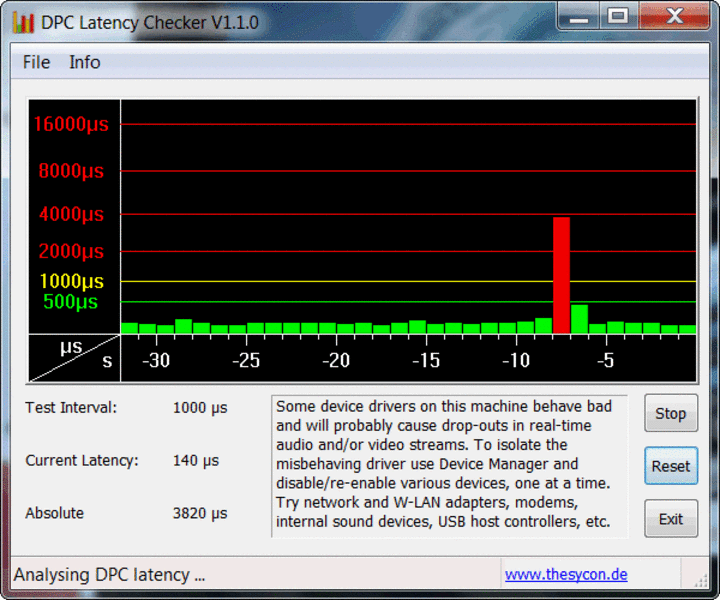Viewport: 720px width, 600px height.
Task: Click the -30 time axis label
Action: point(156,360)
